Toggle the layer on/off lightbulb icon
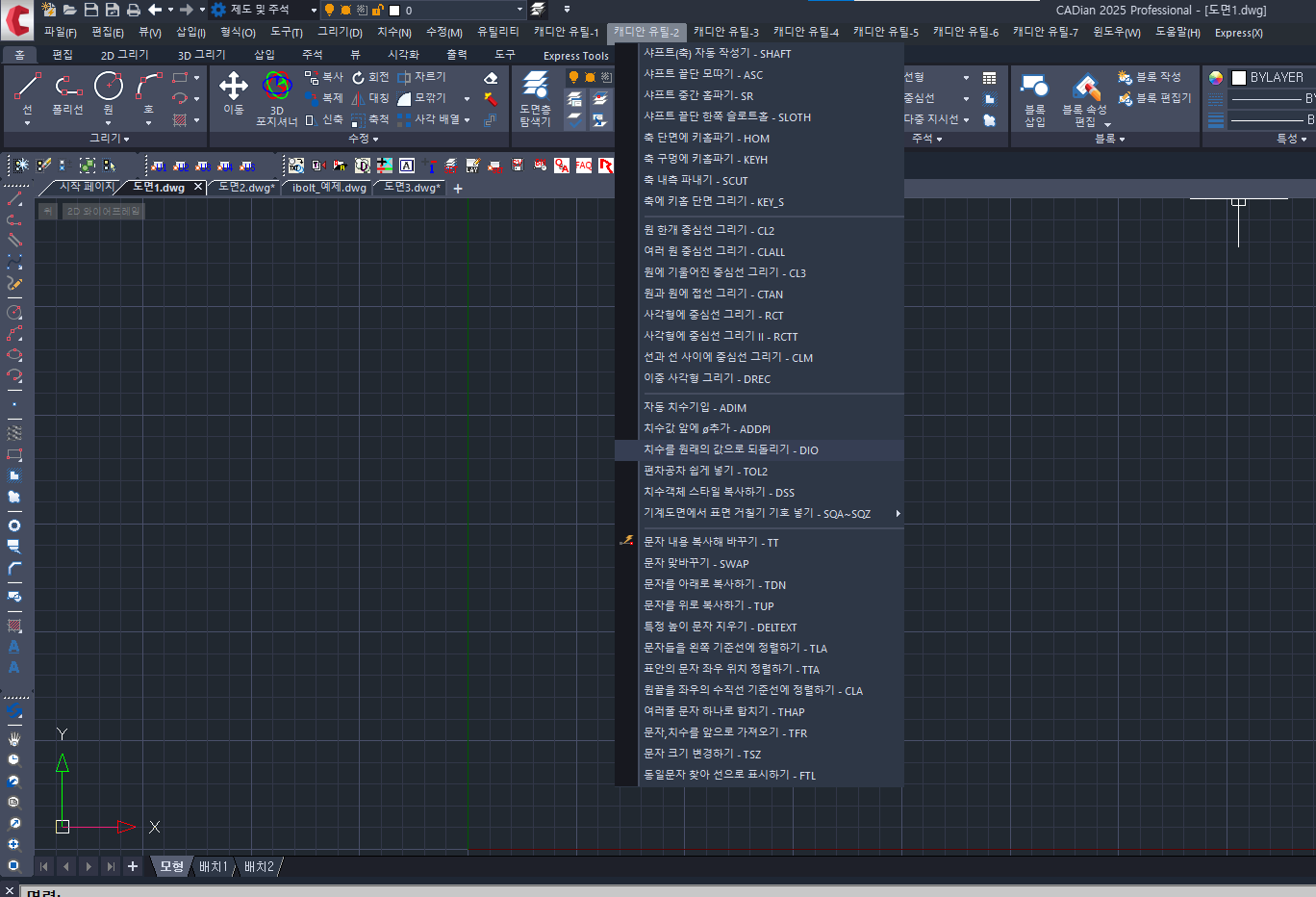The height and width of the screenshot is (897, 1316). (x=330, y=10)
